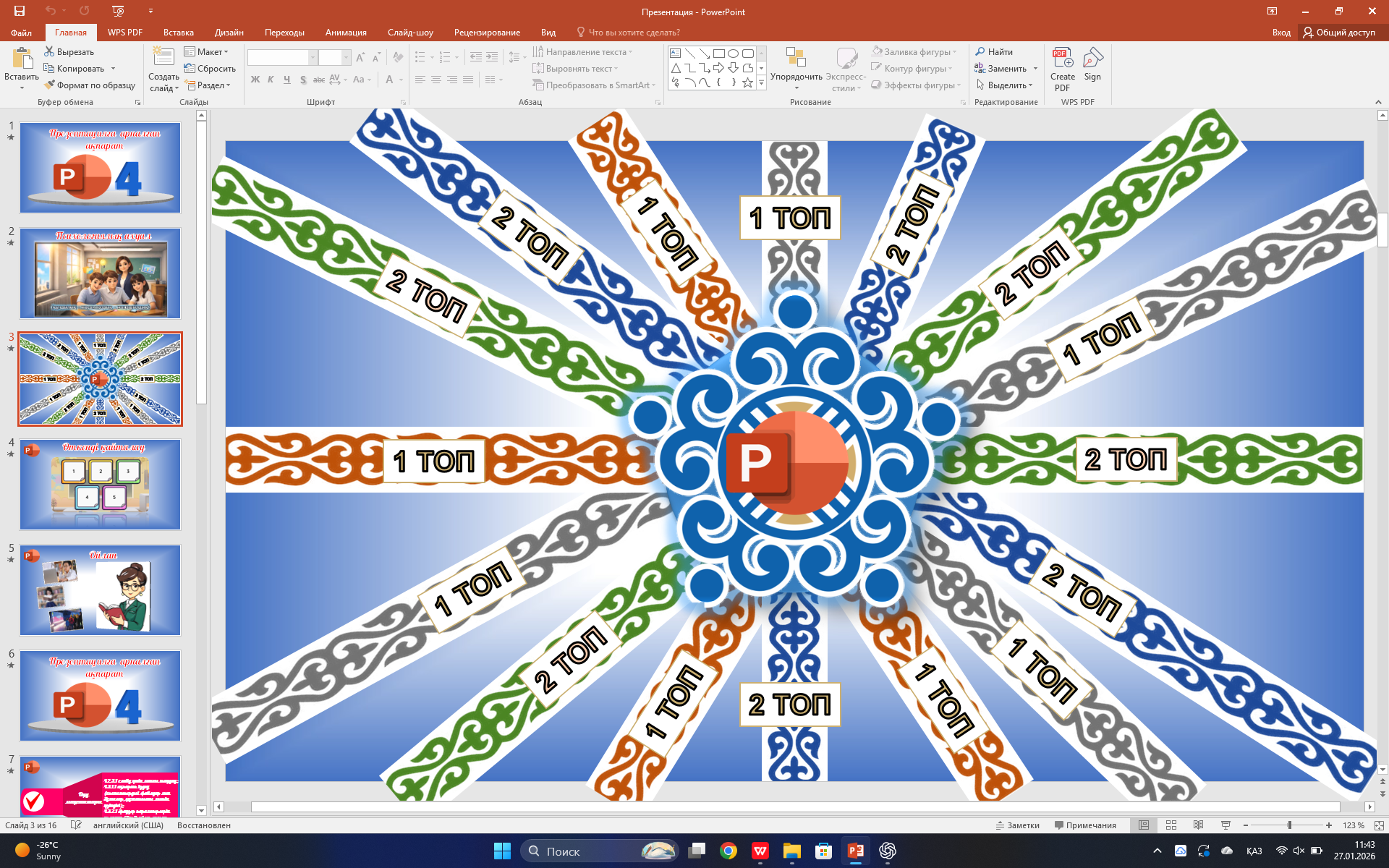Screen dimensions: 1389x868
Task: Open ChatGPT app from the taskbar
Action: click(888, 851)
